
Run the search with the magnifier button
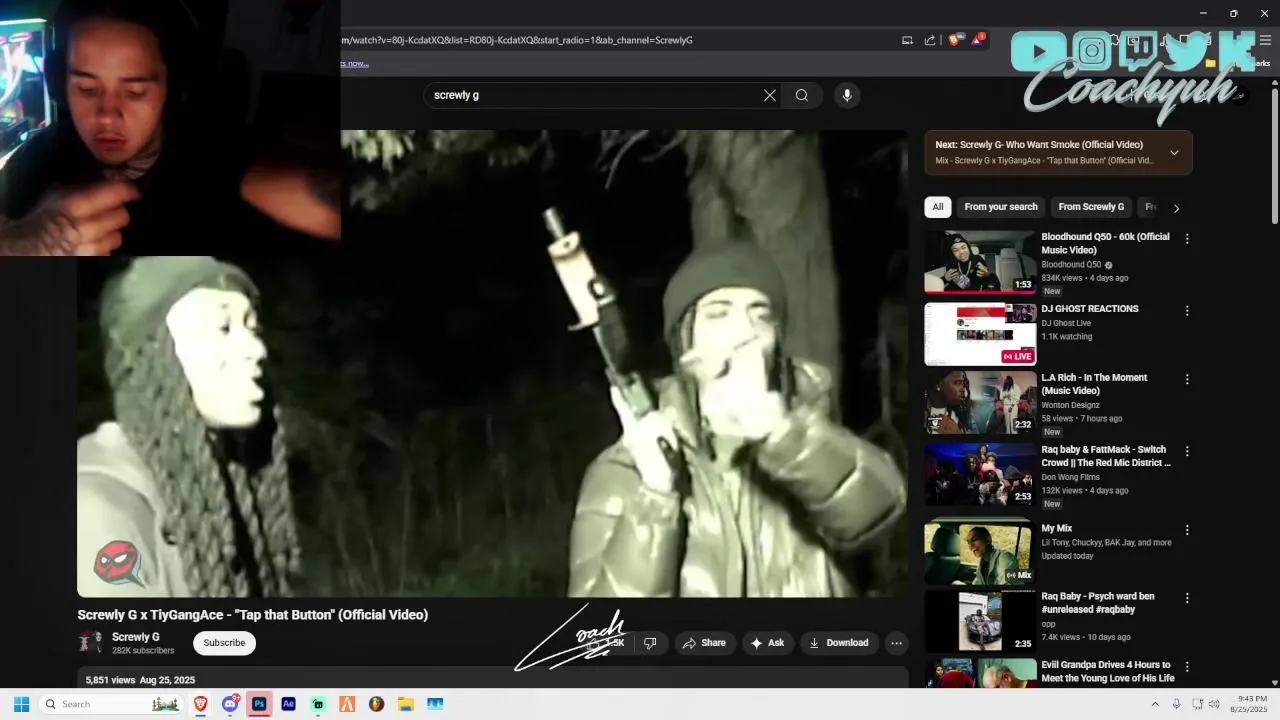[x=802, y=95]
